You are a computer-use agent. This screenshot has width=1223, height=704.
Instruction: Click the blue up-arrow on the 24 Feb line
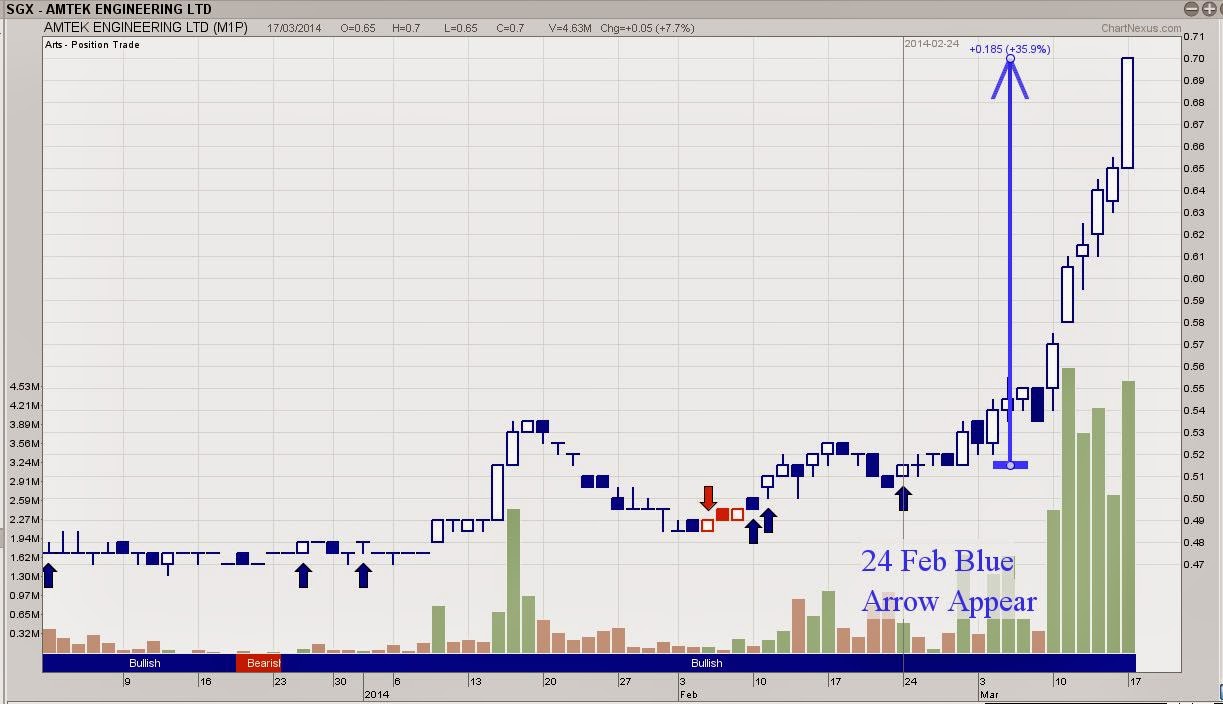click(903, 498)
